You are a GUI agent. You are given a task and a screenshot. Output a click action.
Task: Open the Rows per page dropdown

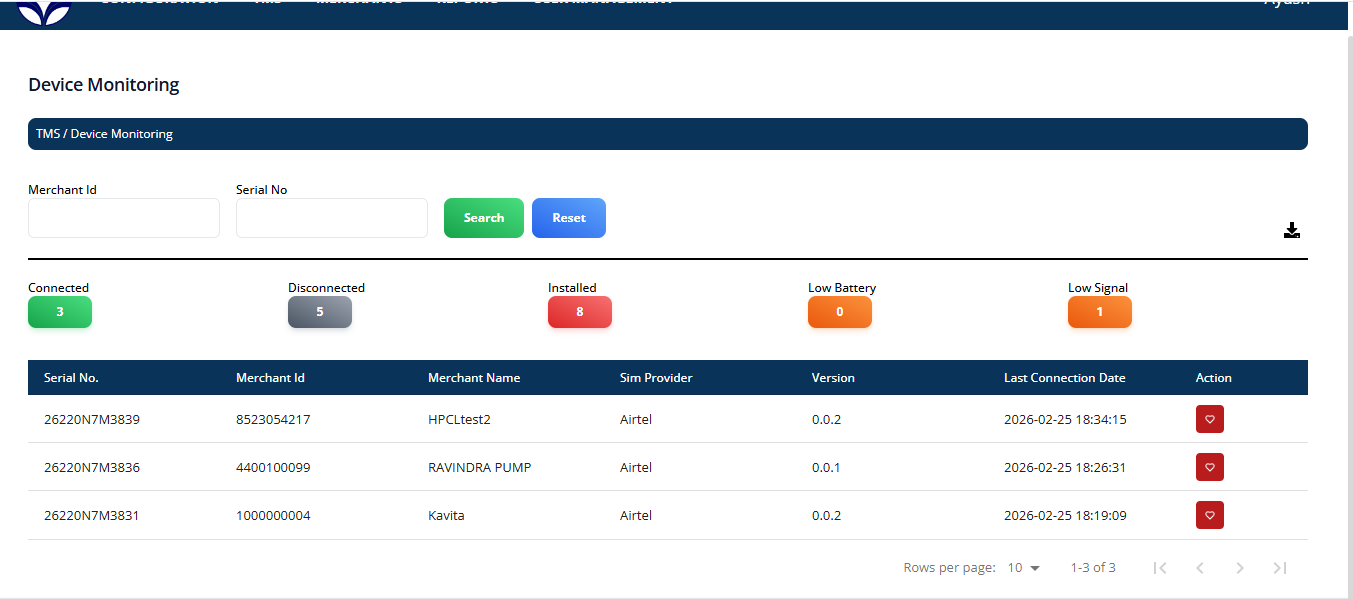[1024, 568]
